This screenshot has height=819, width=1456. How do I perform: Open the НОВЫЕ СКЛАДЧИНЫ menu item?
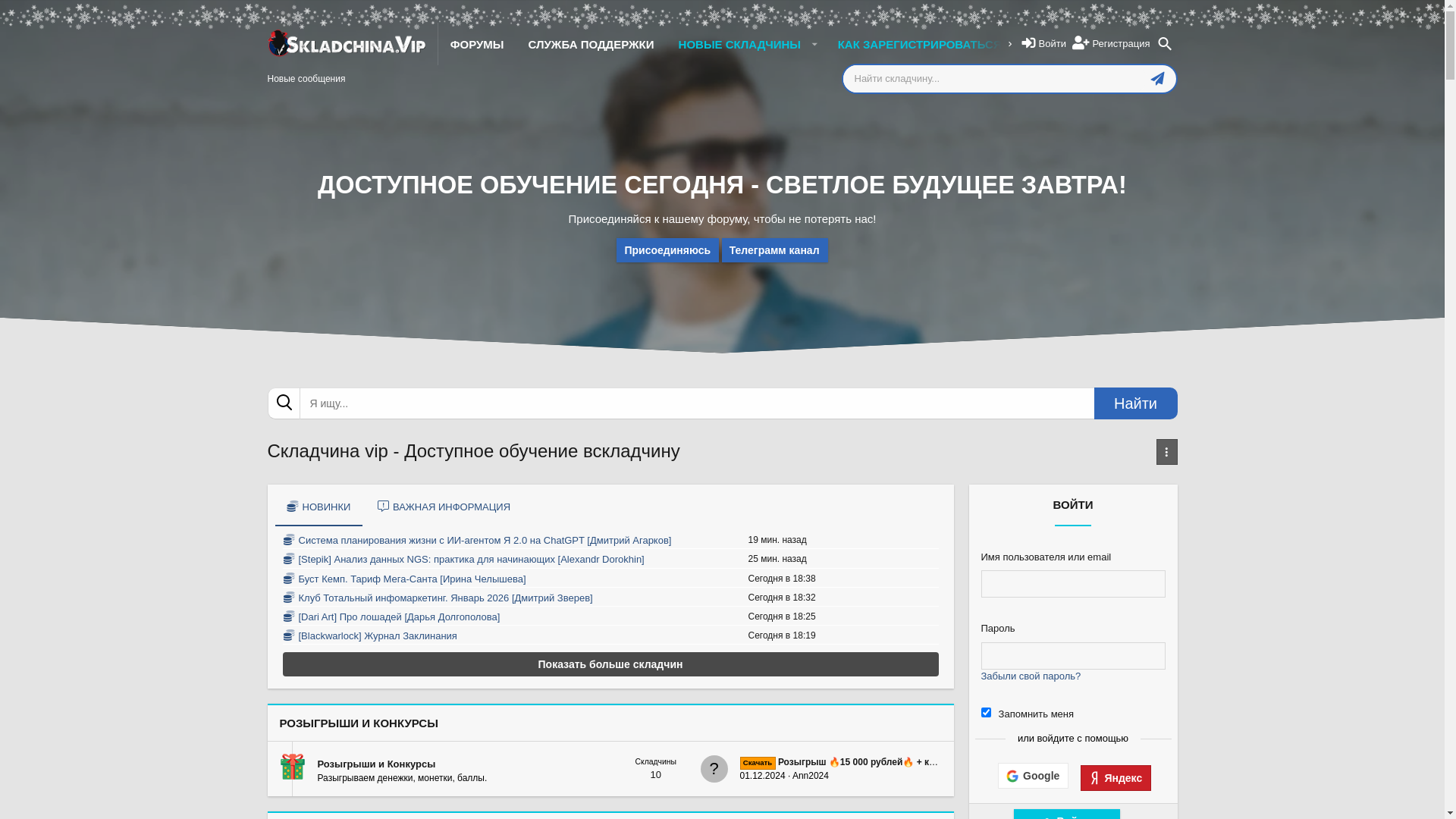click(739, 45)
